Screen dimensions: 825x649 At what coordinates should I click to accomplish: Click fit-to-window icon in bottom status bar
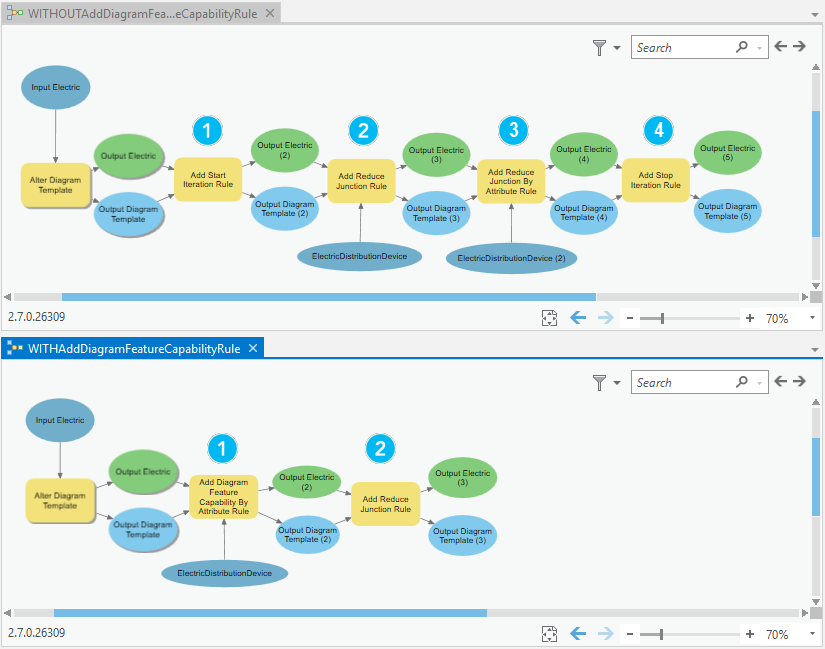click(549, 633)
